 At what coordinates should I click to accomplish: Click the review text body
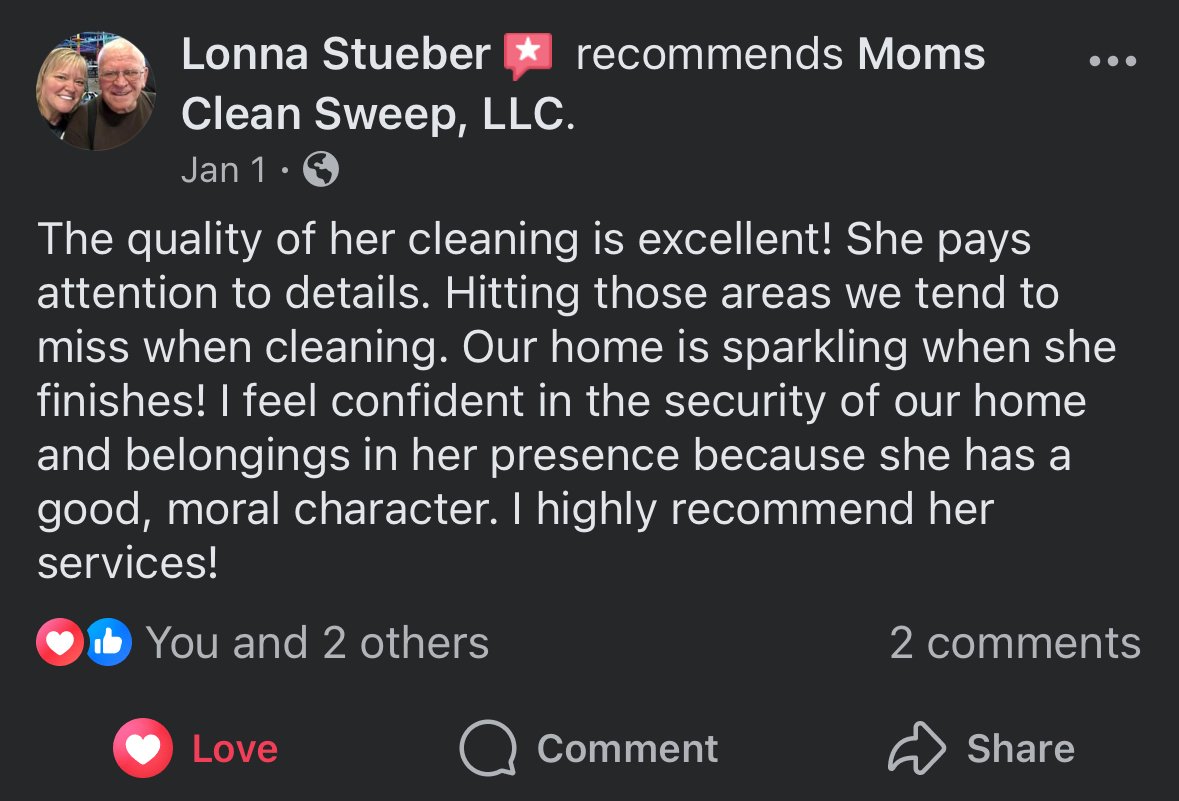point(577,401)
